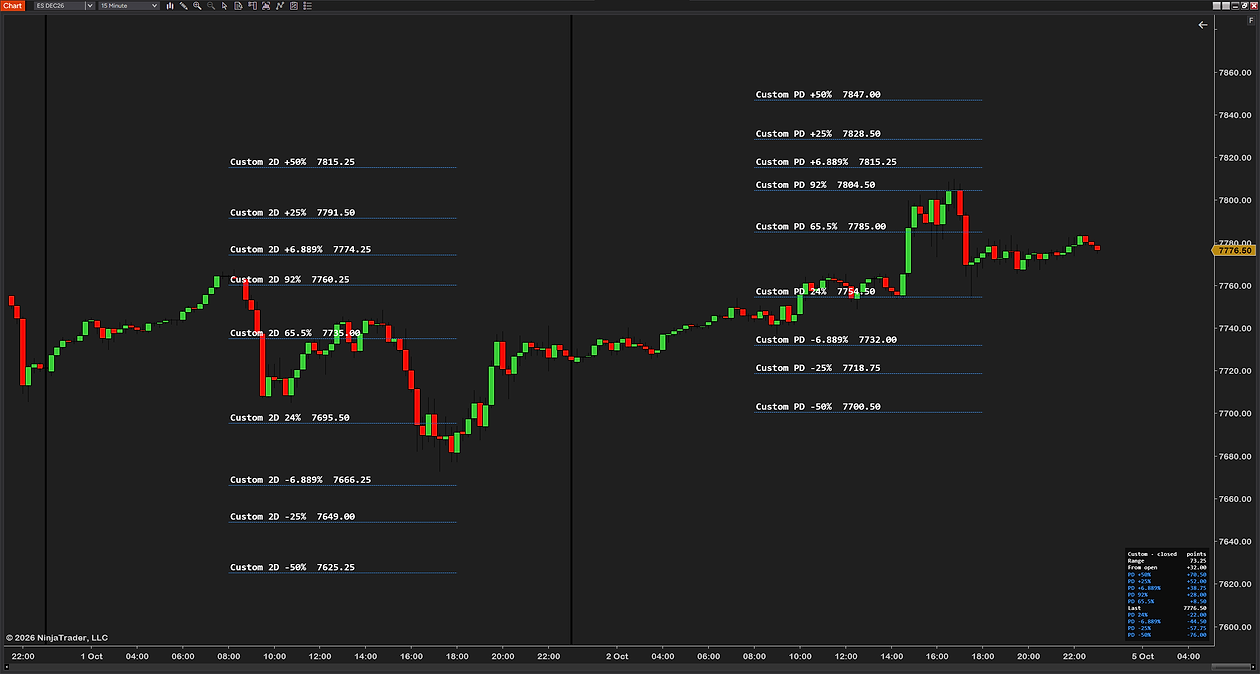Click the 5 Oct date label on time axis
The width and height of the screenshot is (1260, 674).
[1143, 657]
